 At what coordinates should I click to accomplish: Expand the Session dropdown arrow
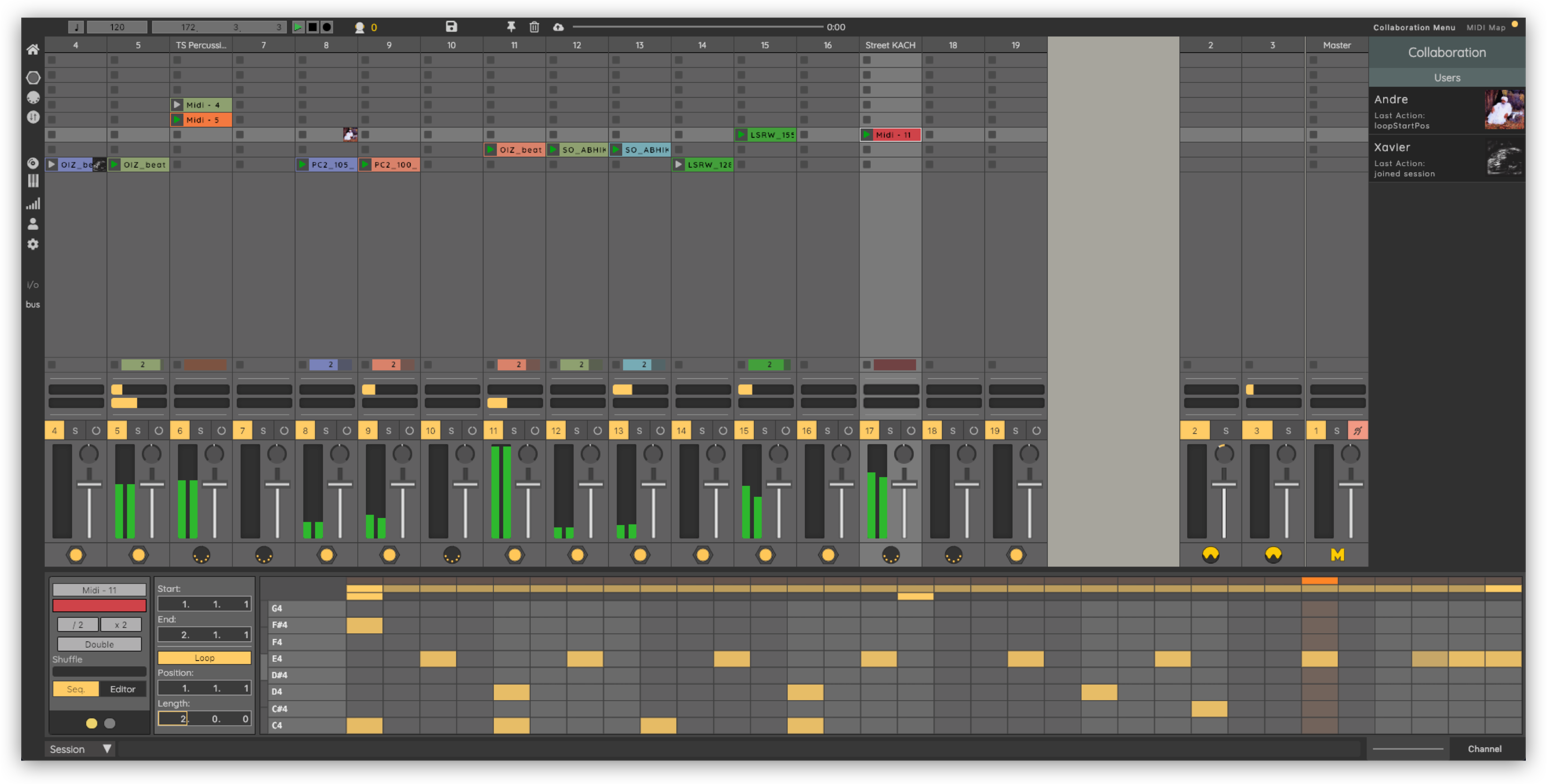coord(107,749)
